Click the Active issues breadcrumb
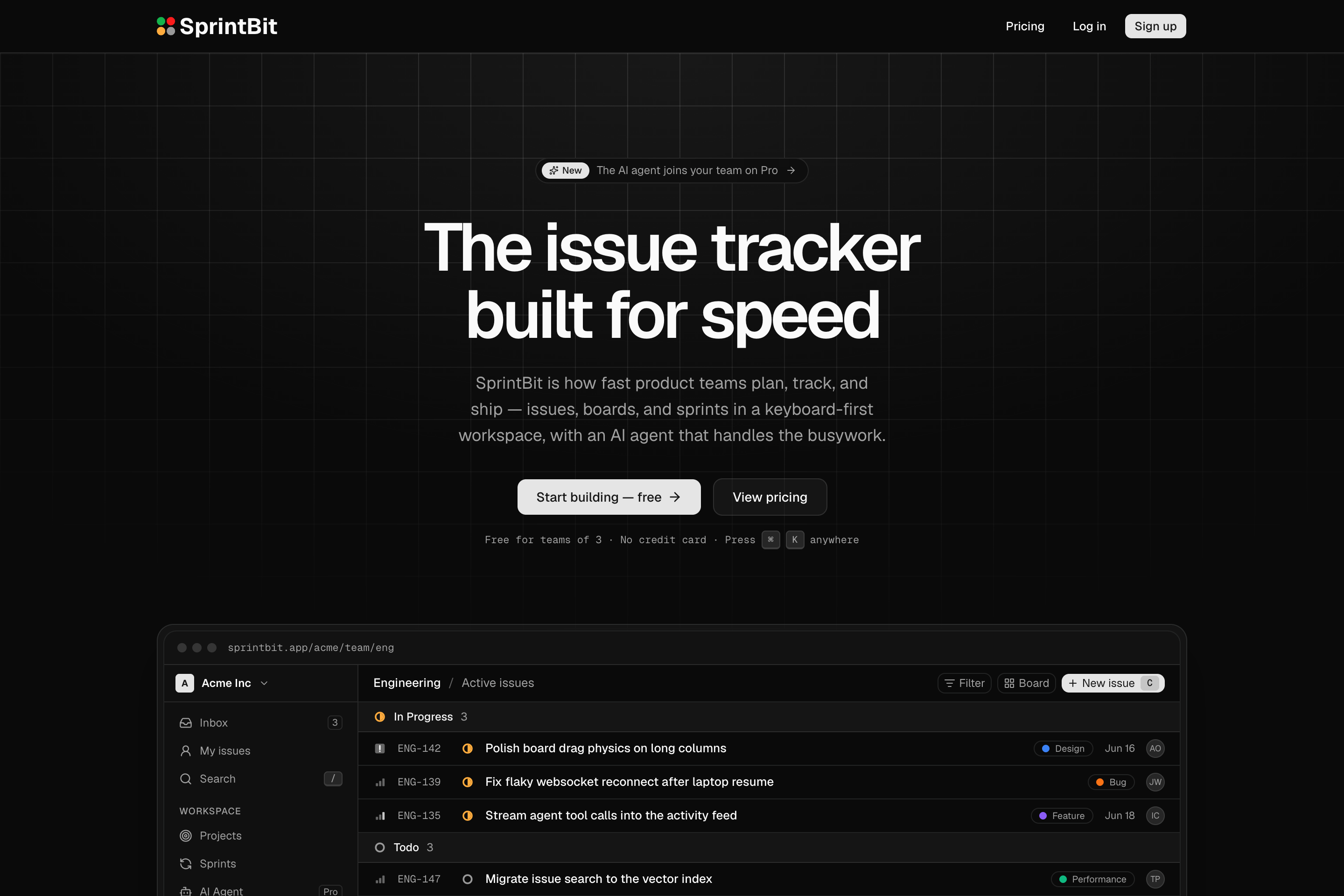The image size is (1344, 896). click(498, 683)
